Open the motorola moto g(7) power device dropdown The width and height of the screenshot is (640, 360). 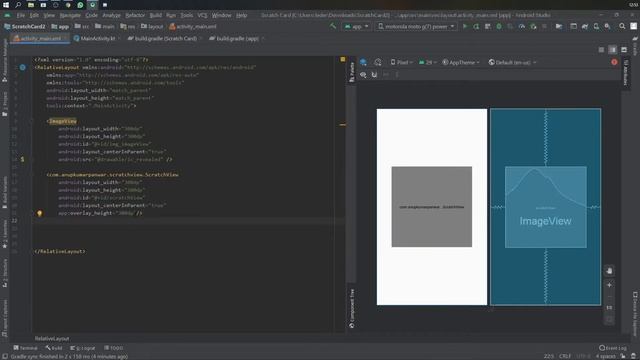point(416,26)
